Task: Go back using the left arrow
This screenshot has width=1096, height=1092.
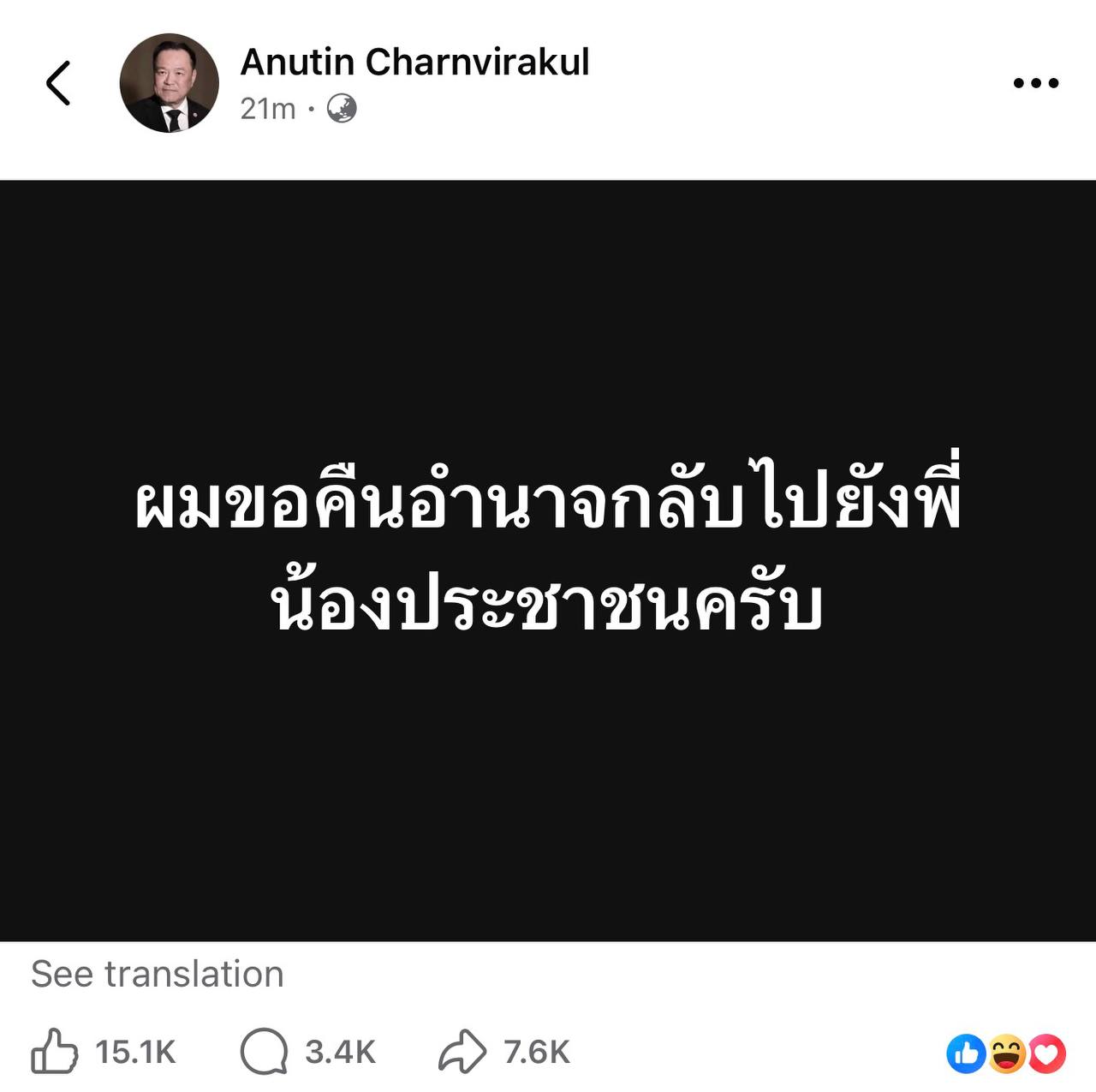Action: tap(58, 83)
